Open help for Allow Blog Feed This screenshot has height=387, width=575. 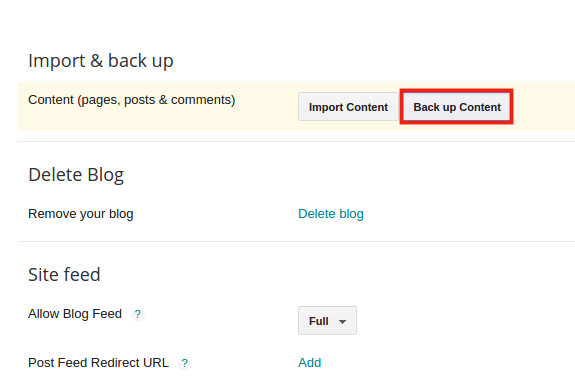(138, 314)
